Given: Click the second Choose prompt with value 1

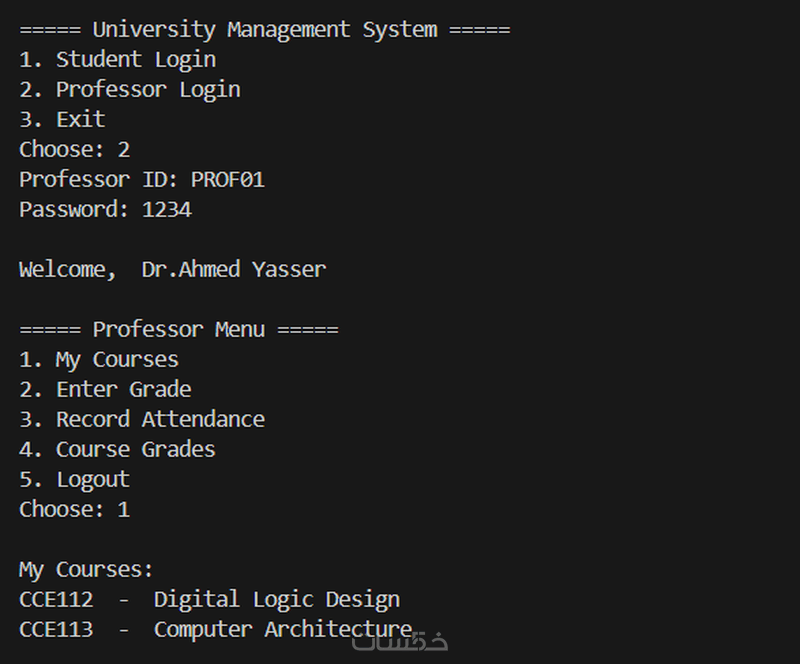Looking at the screenshot, I should pyautogui.click(x=75, y=509).
